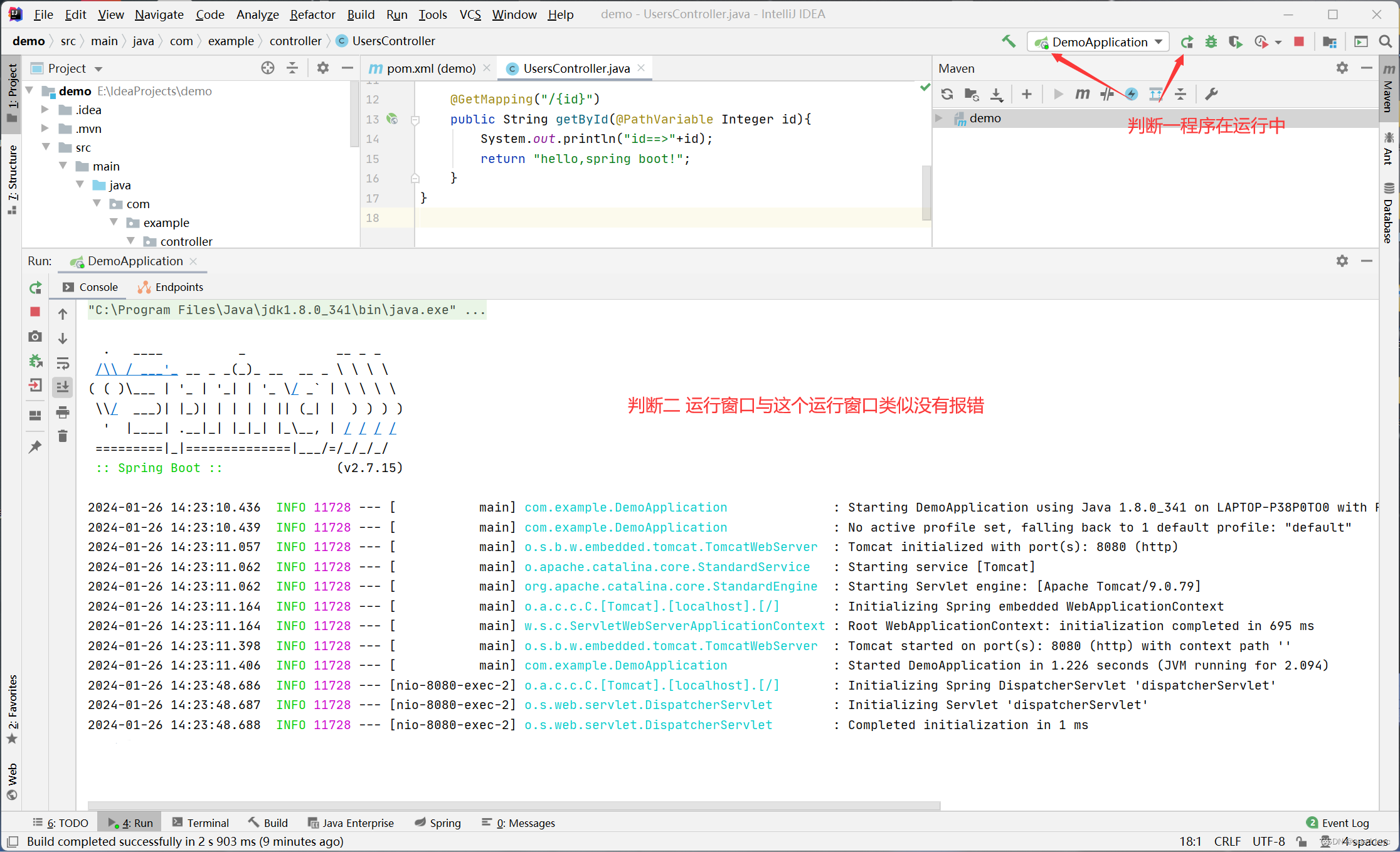The height and width of the screenshot is (852, 1400).
Task: Open Terminal tool window button
Action: tap(201, 823)
